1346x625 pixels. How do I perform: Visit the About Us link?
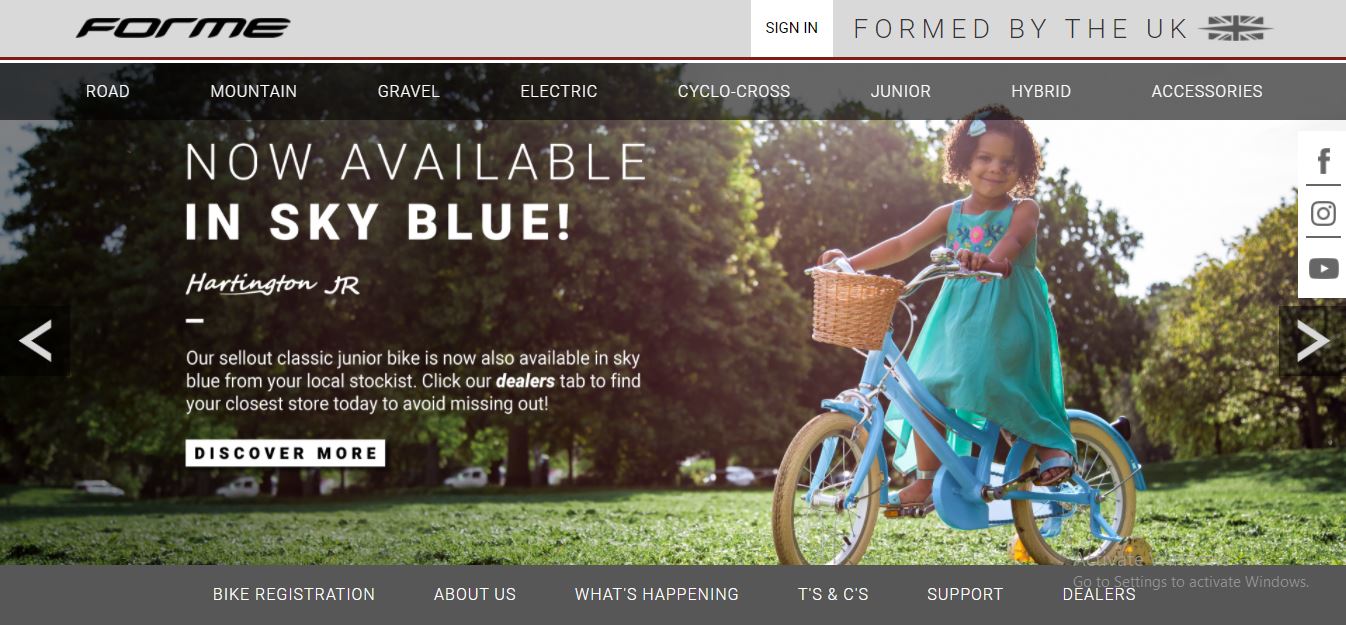(x=474, y=594)
